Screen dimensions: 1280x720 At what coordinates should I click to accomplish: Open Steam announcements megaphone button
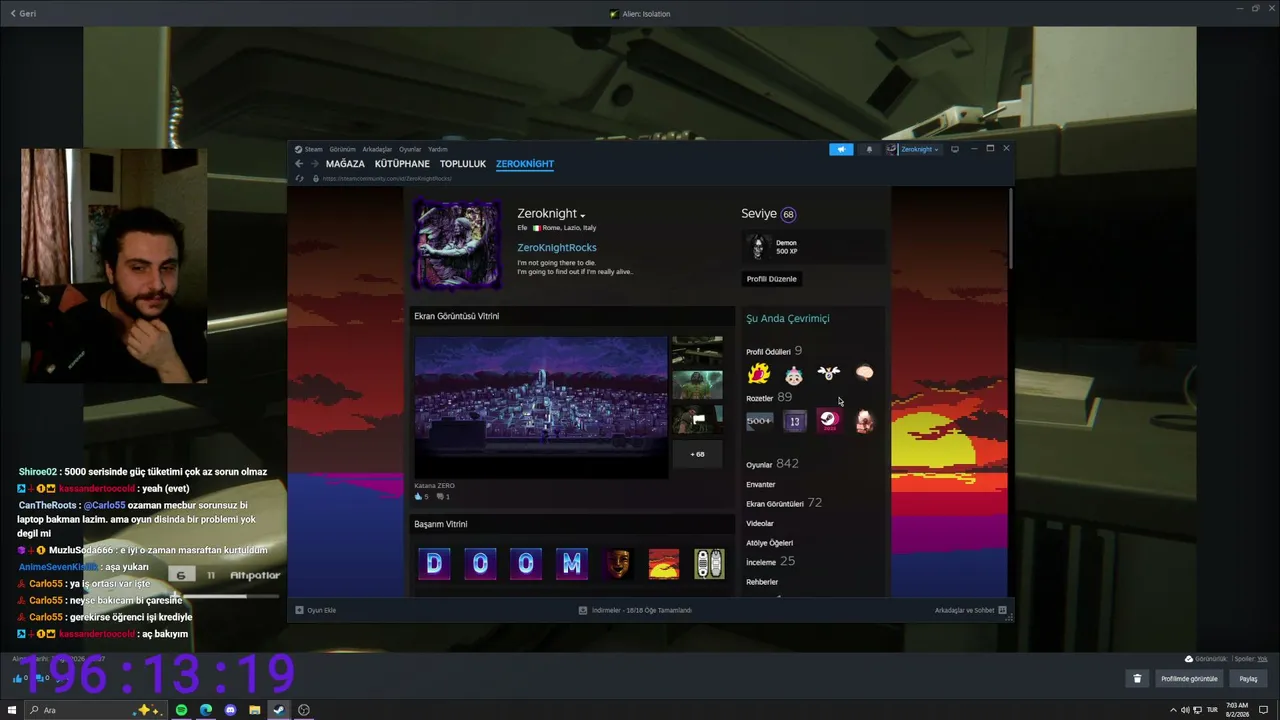click(x=841, y=149)
